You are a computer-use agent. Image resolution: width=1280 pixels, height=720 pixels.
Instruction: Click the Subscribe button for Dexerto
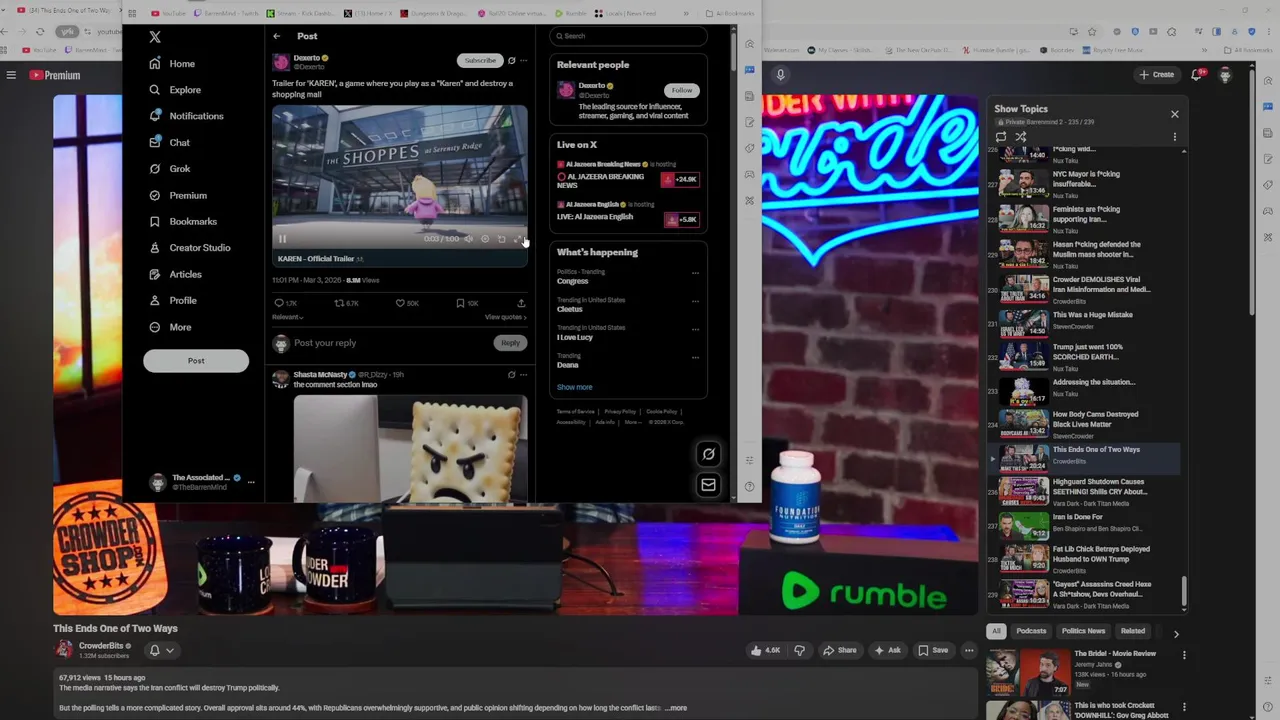click(480, 60)
